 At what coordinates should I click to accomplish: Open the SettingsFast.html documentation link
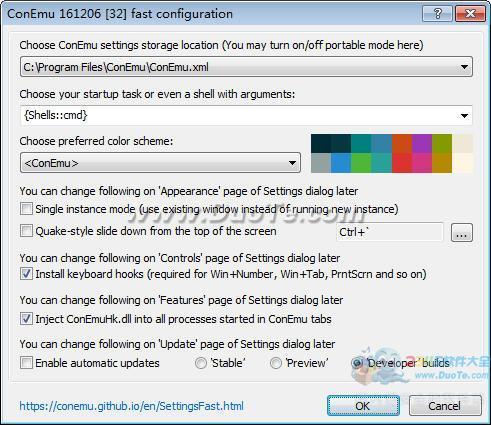[x=131, y=406]
